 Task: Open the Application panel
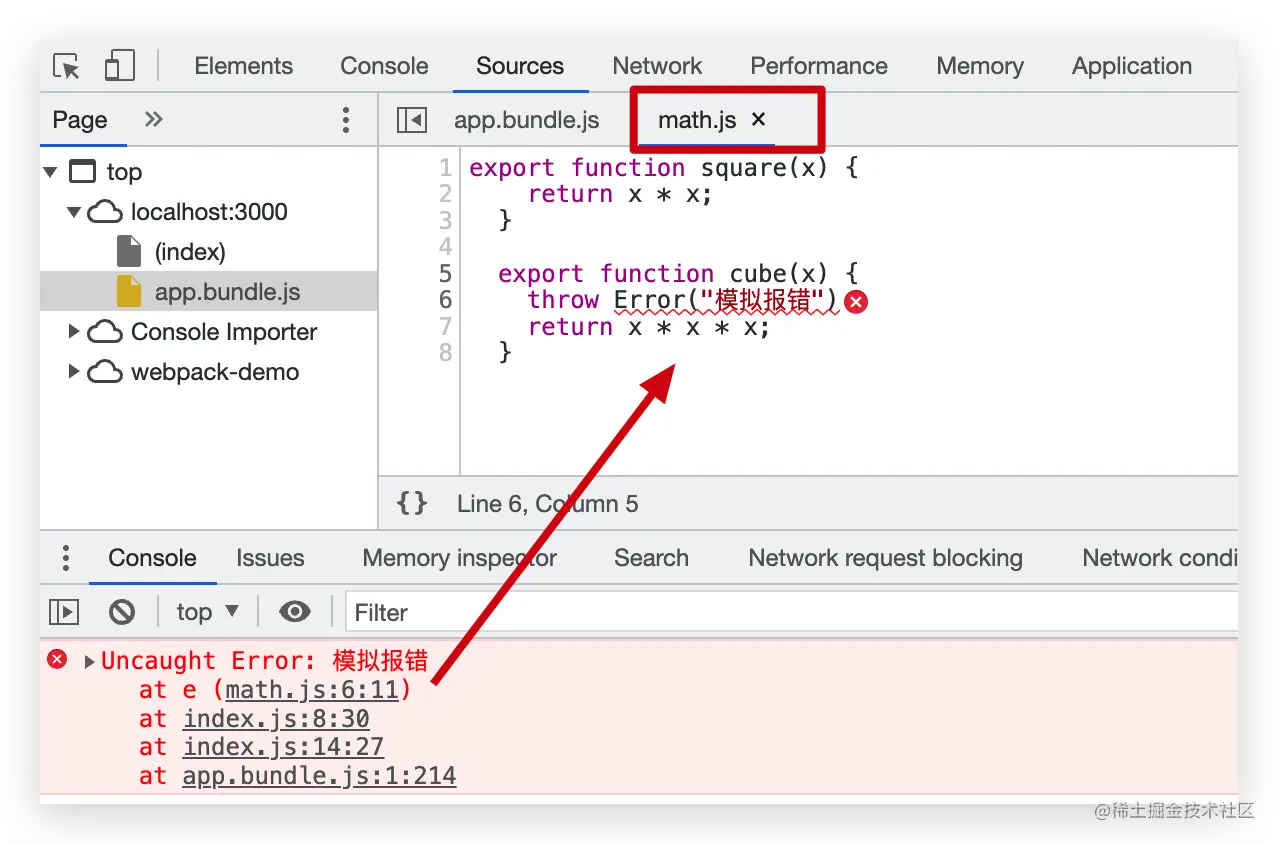tap(1132, 66)
